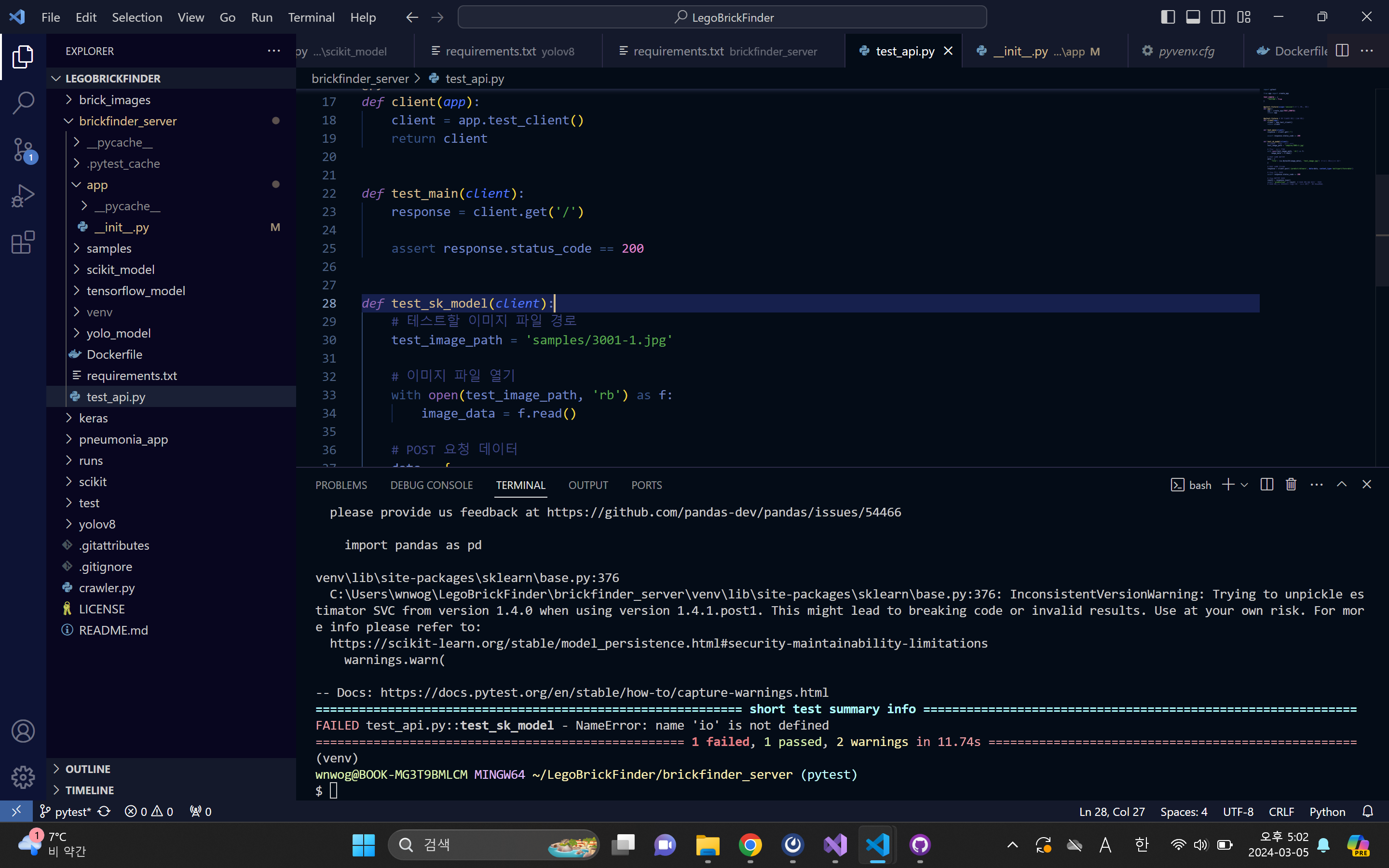The height and width of the screenshot is (868, 1389).
Task: Click the LegoBrickFinder command center search
Action: [722, 17]
